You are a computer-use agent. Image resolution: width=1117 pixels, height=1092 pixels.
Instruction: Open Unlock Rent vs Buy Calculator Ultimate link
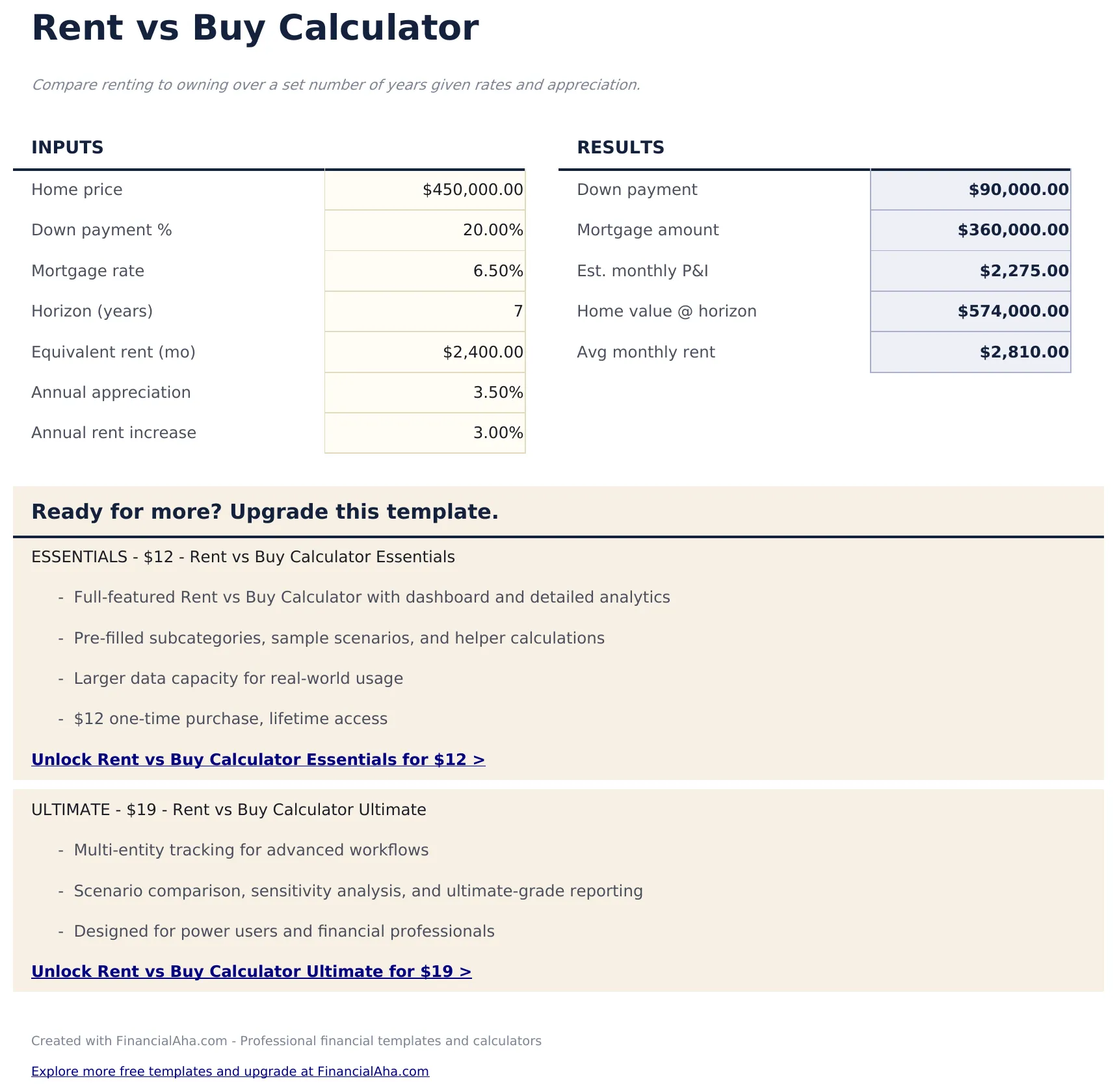coord(252,971)
